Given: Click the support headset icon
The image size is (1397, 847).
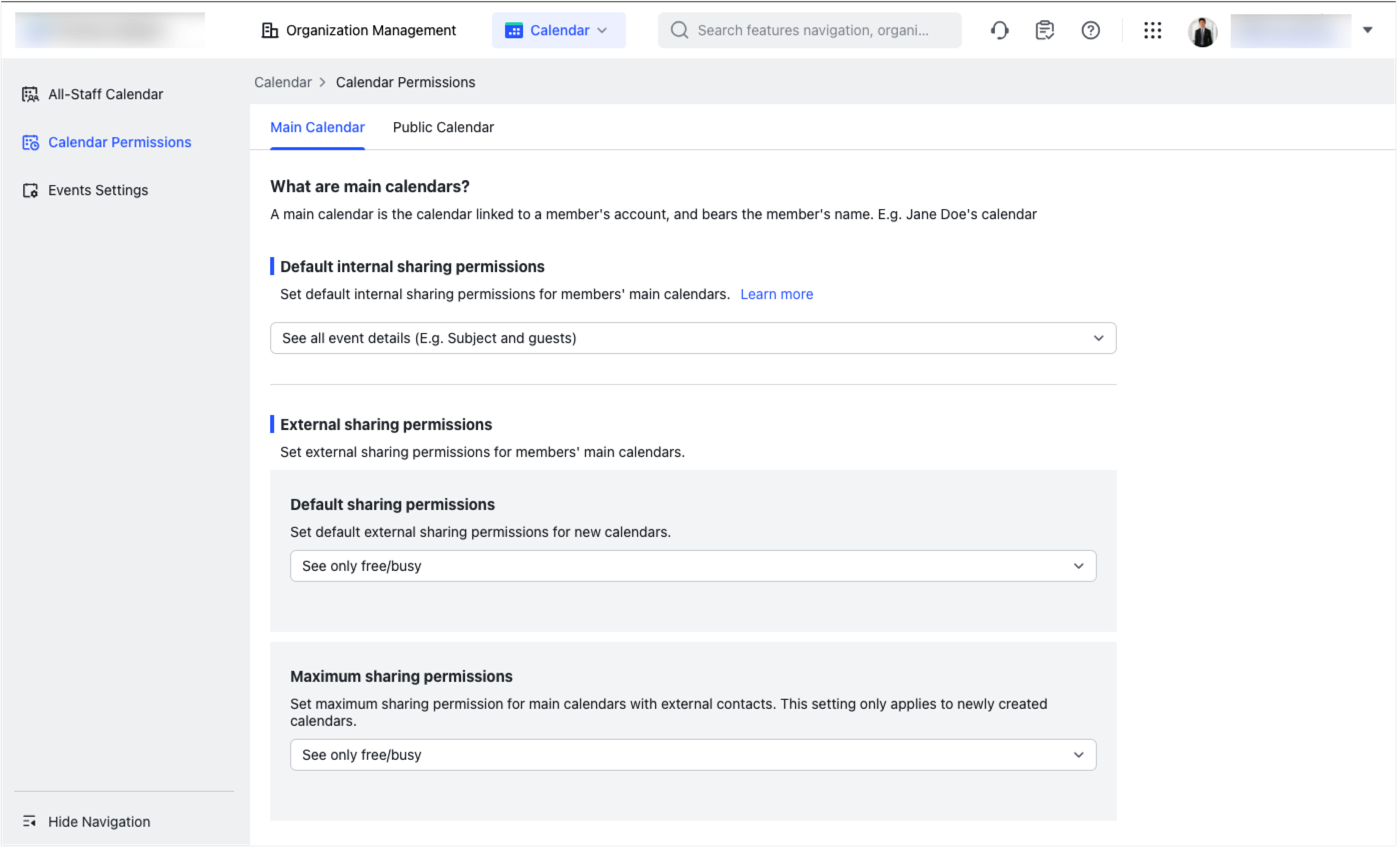Looking at the screenshot, I should [999, 31].
